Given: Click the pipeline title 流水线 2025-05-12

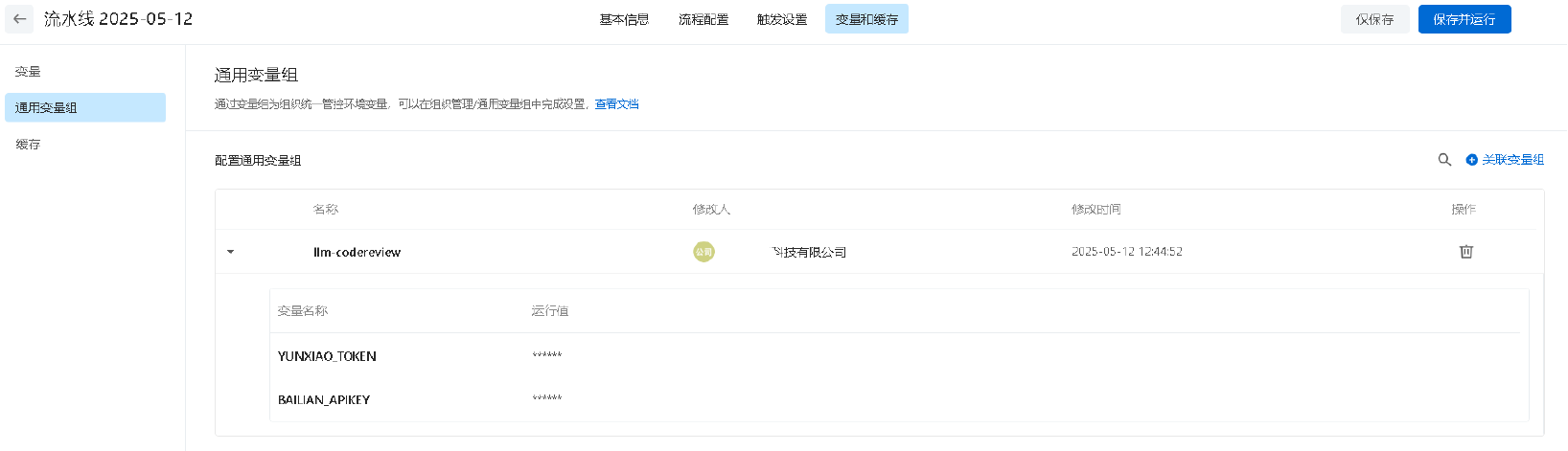Looking at the screenshot, I should click(x=118, y=19).
